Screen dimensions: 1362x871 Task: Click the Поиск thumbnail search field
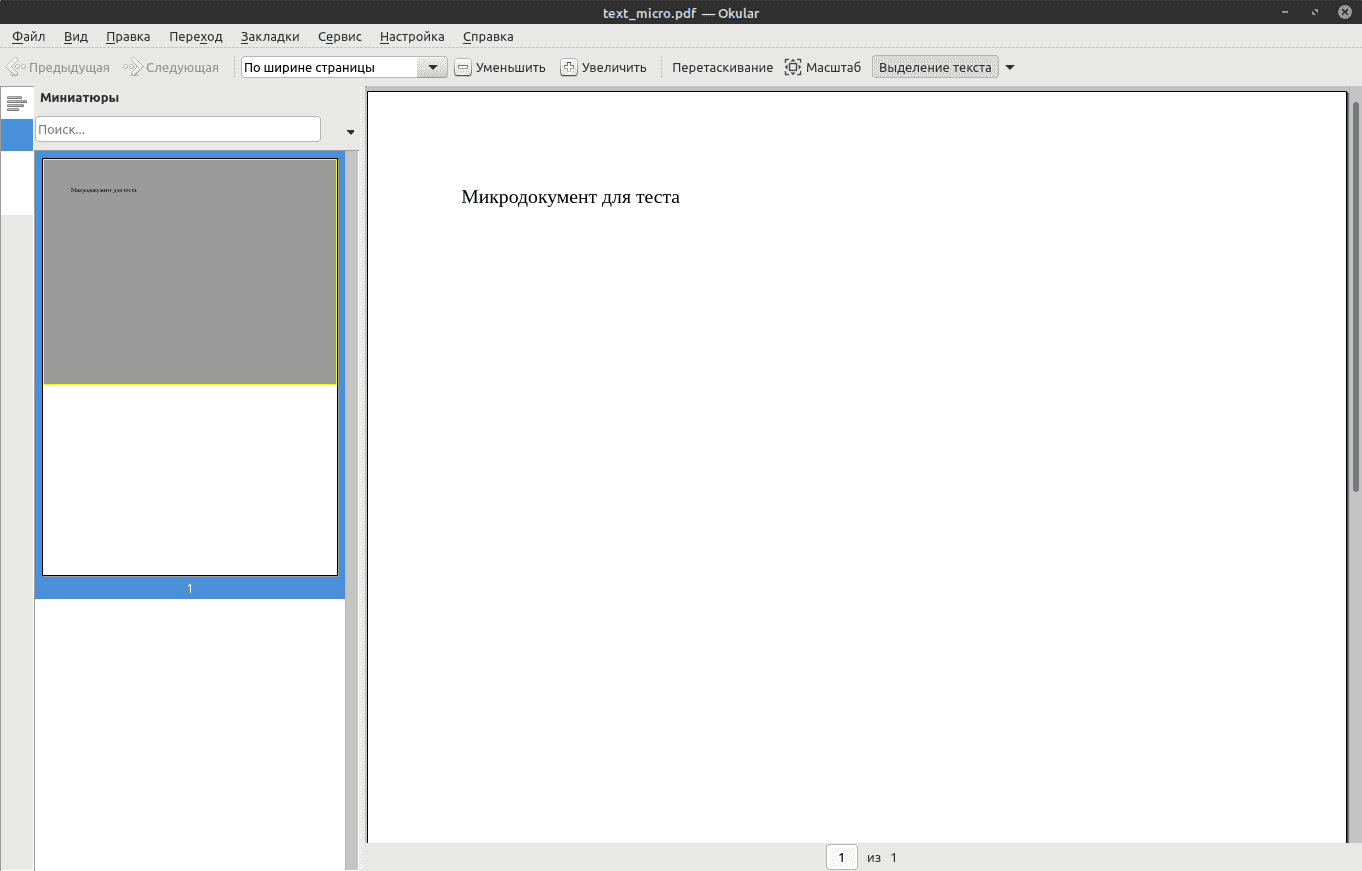[x=178, y=129]
